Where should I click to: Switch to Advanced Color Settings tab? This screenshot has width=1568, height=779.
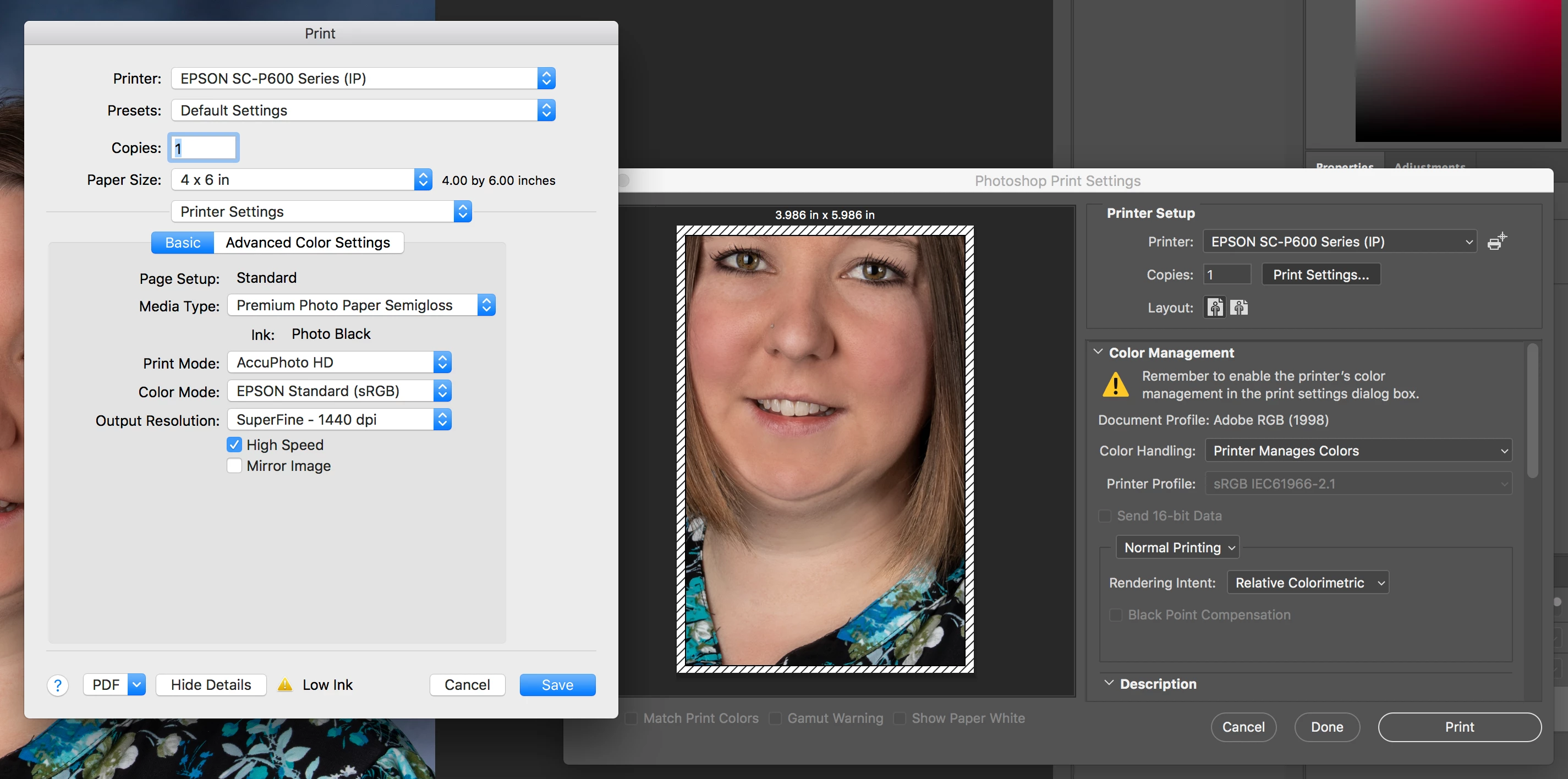(x=308, y=243)
